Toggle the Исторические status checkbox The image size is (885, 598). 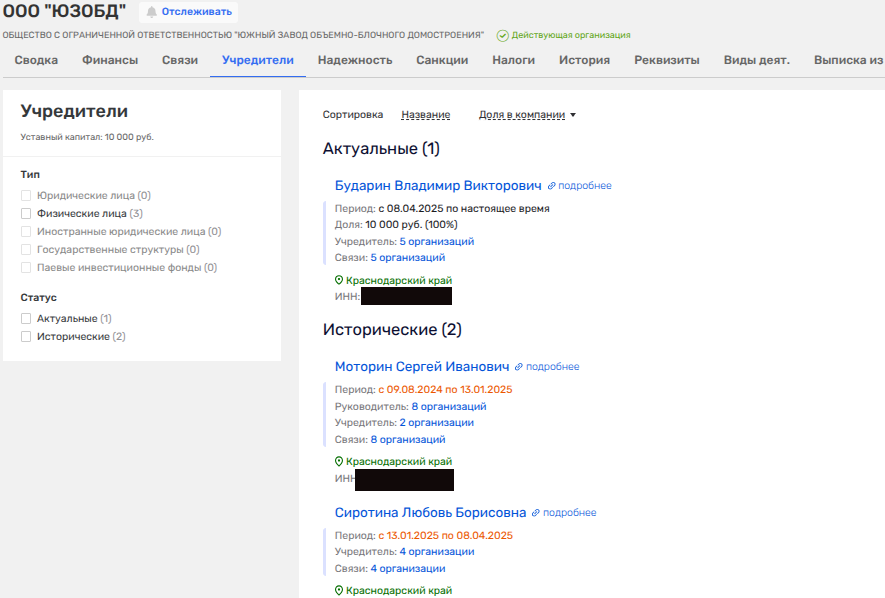point(26,337)
